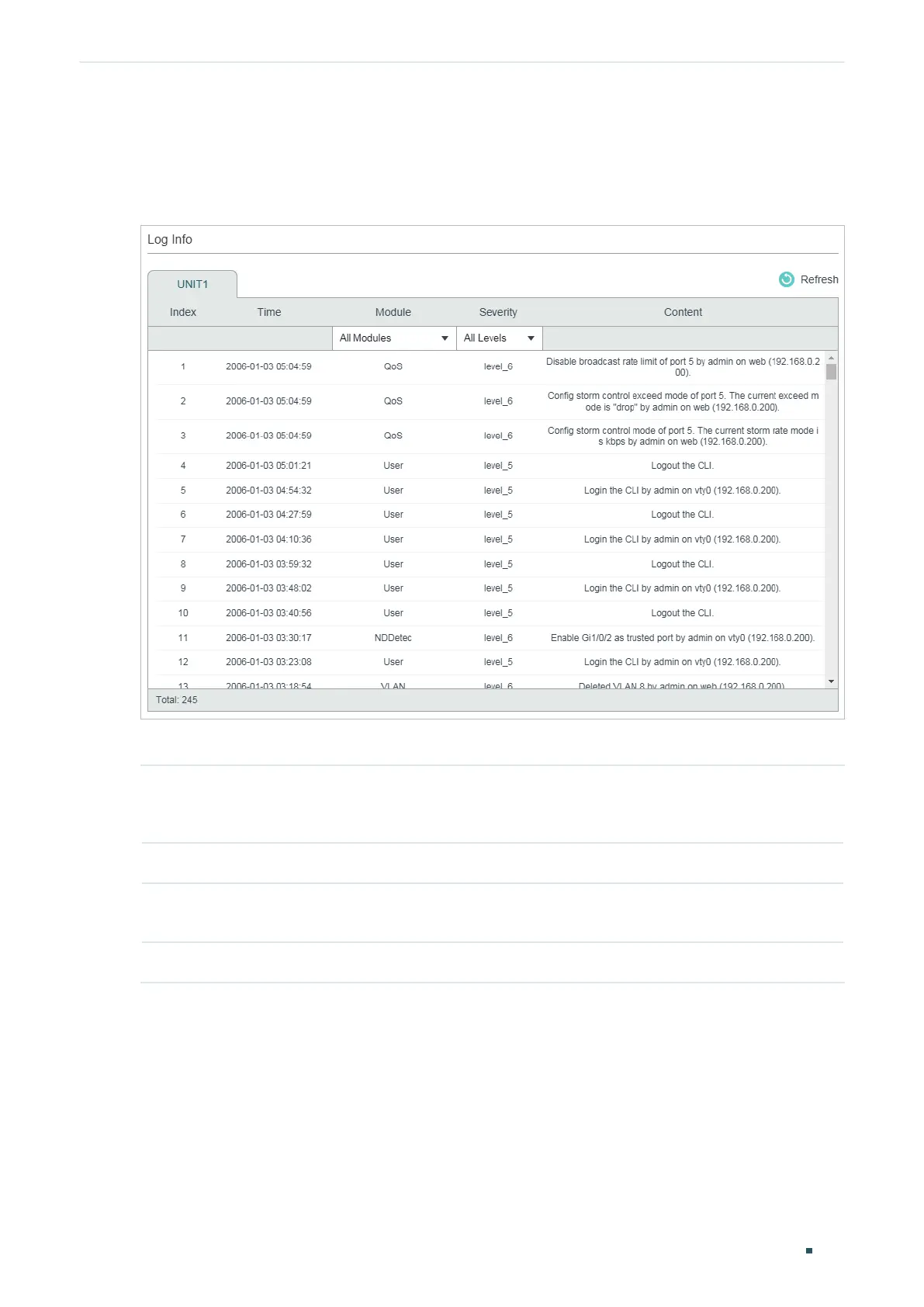The image size is (924, 1307).
Task: Select the UNIT1 tab
Action: (x=192, y=284)
